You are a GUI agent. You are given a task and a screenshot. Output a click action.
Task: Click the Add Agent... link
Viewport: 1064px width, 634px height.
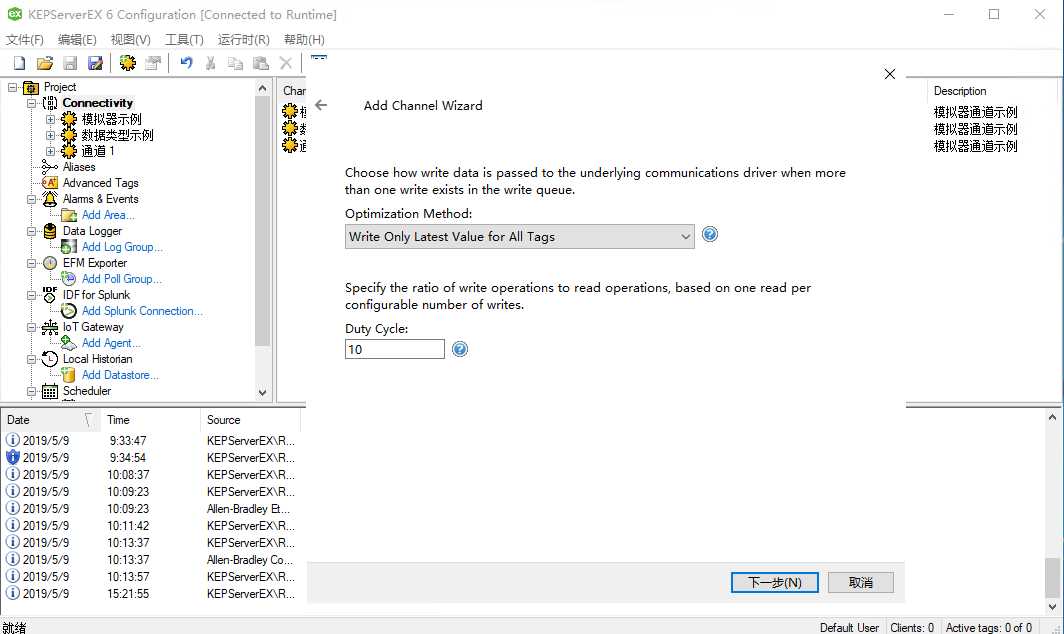111,343
